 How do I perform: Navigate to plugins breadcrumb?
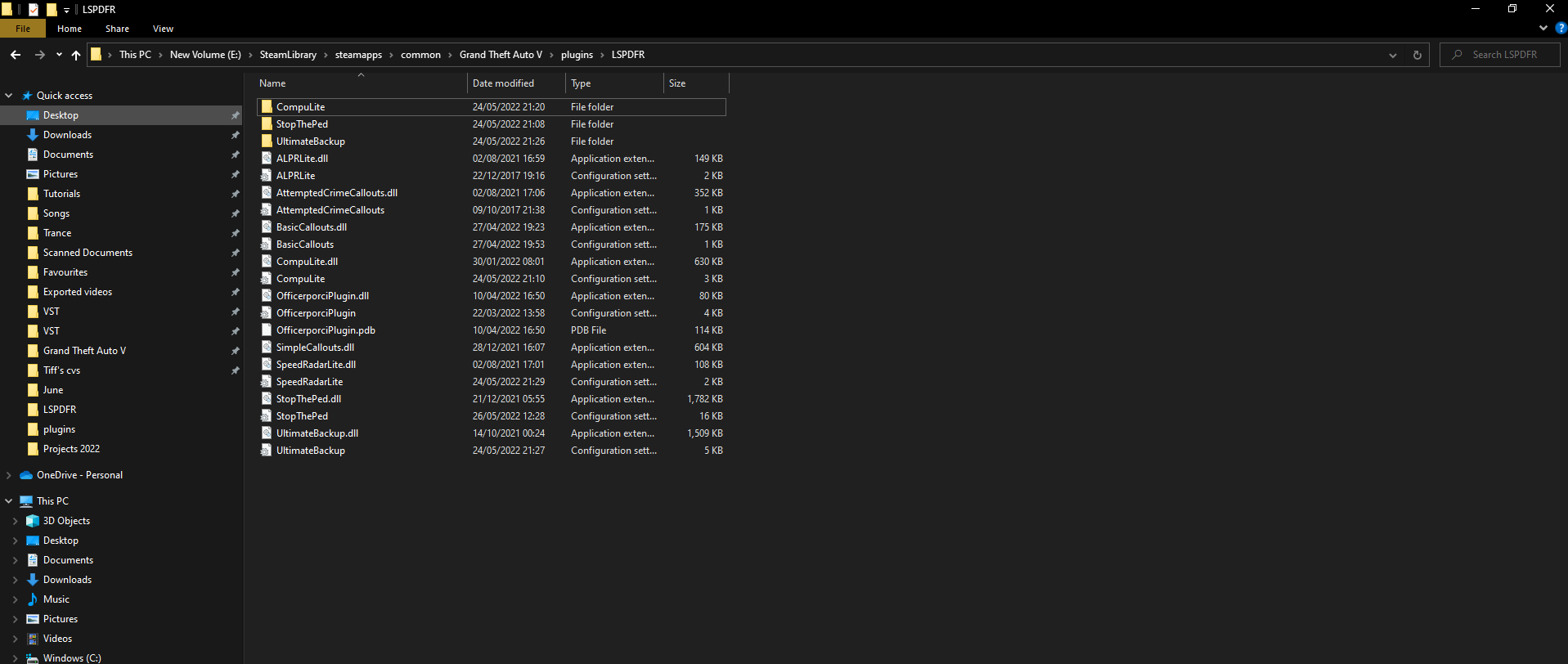click(x=577, y=55)
